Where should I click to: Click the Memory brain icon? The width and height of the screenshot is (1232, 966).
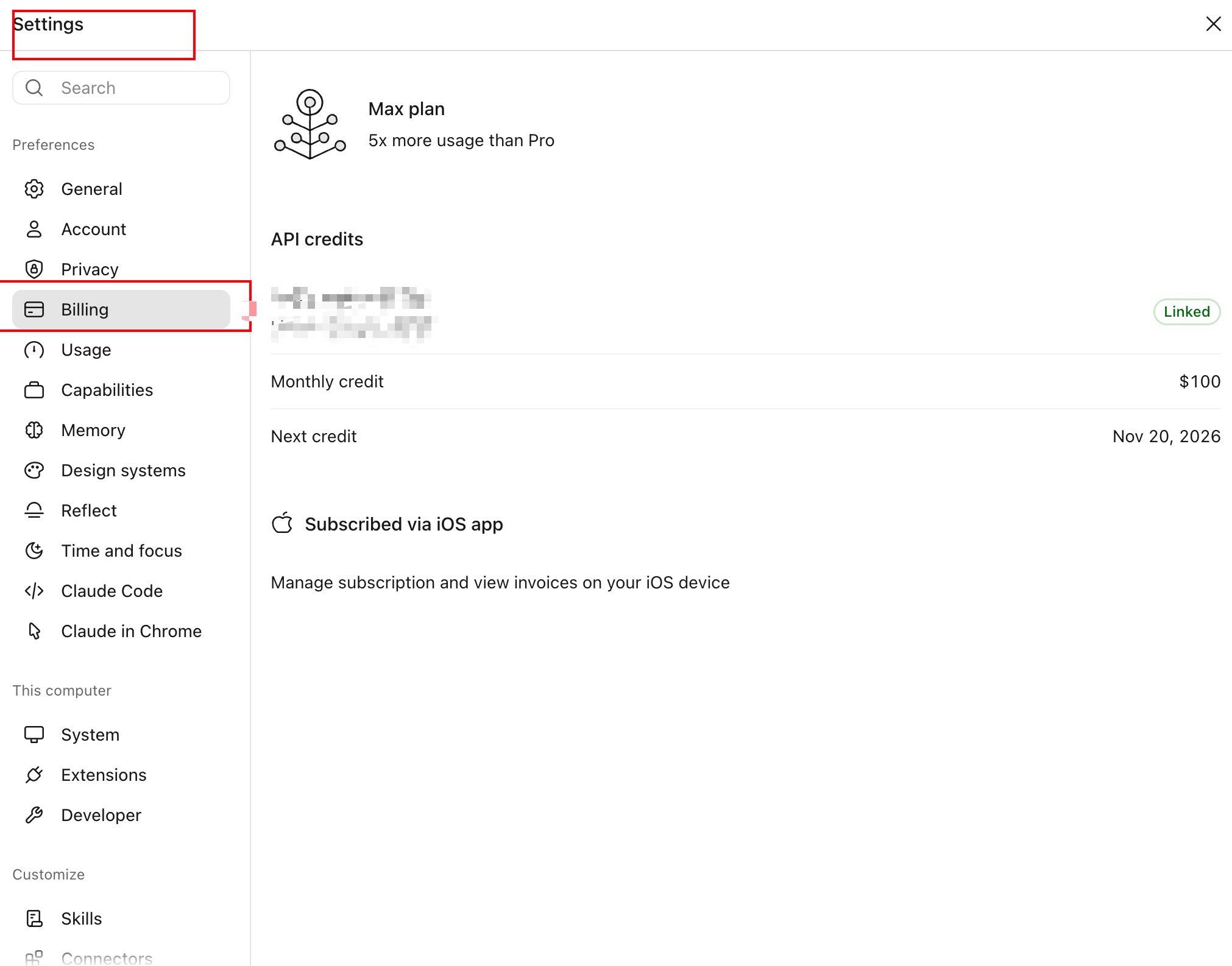[x=34, y=430]
